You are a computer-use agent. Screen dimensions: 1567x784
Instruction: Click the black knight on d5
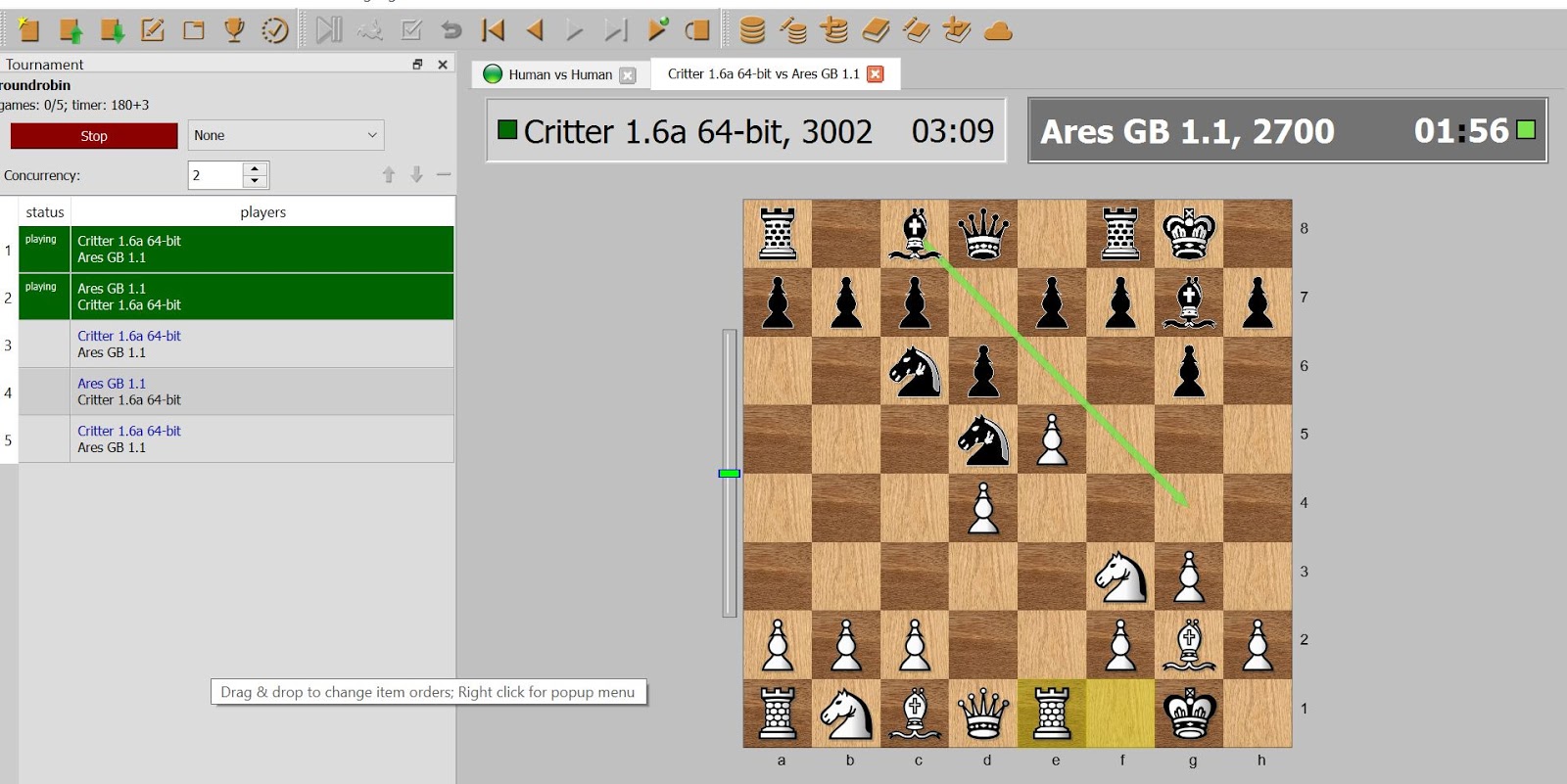coord(983,439)
